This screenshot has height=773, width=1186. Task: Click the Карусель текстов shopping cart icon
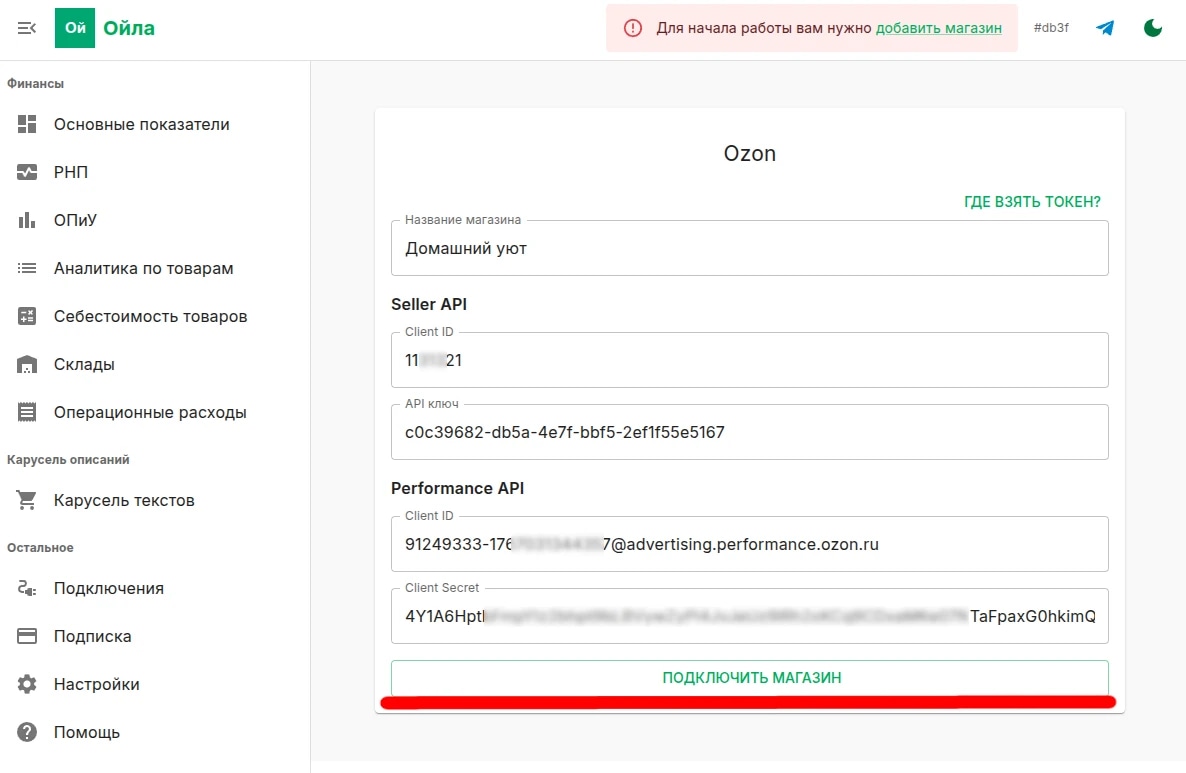click(x=27, y=500)
